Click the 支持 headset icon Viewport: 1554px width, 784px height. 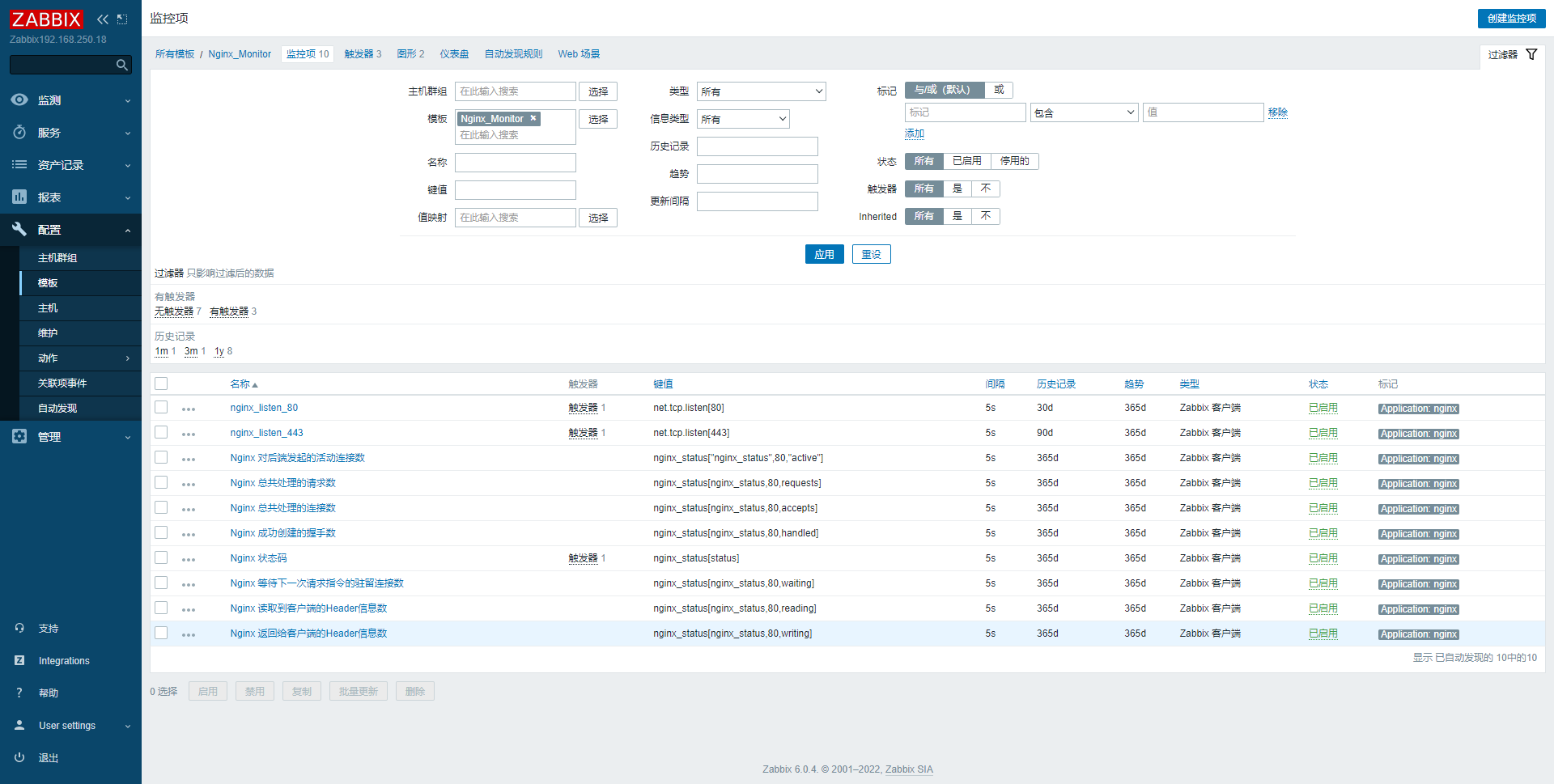tap(19, 628)
